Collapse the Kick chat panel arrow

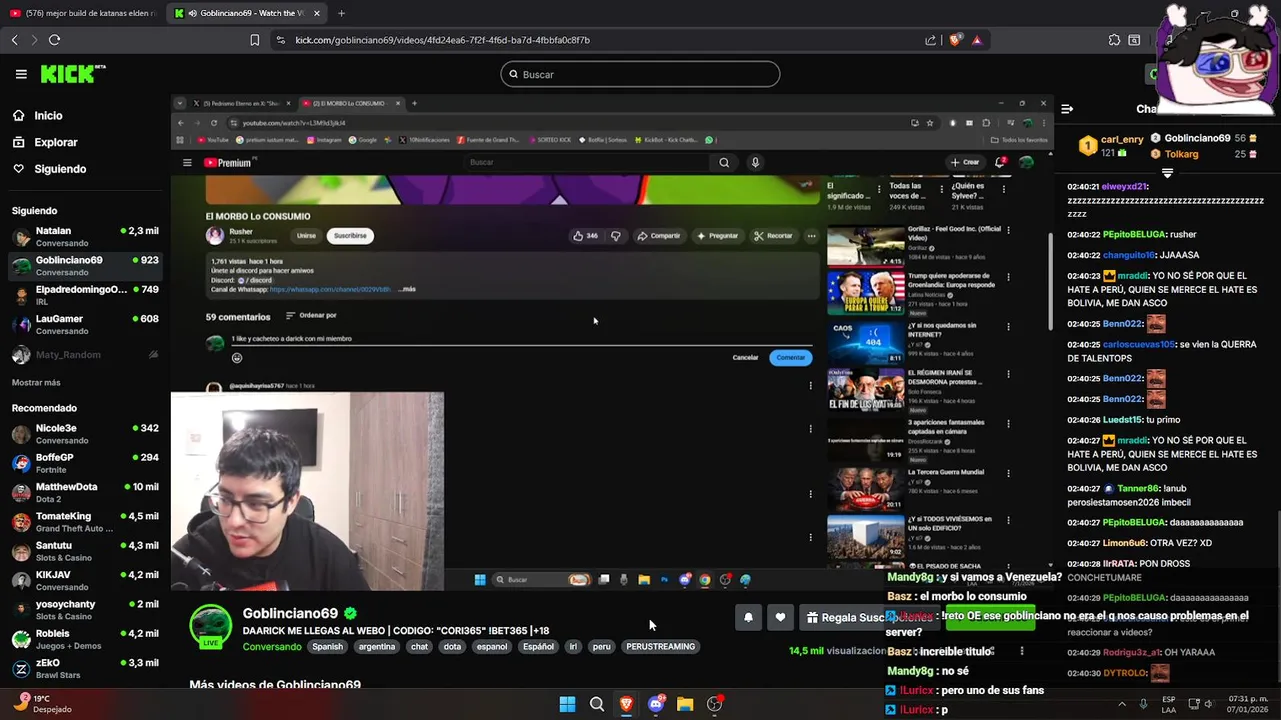point(1067,109)
